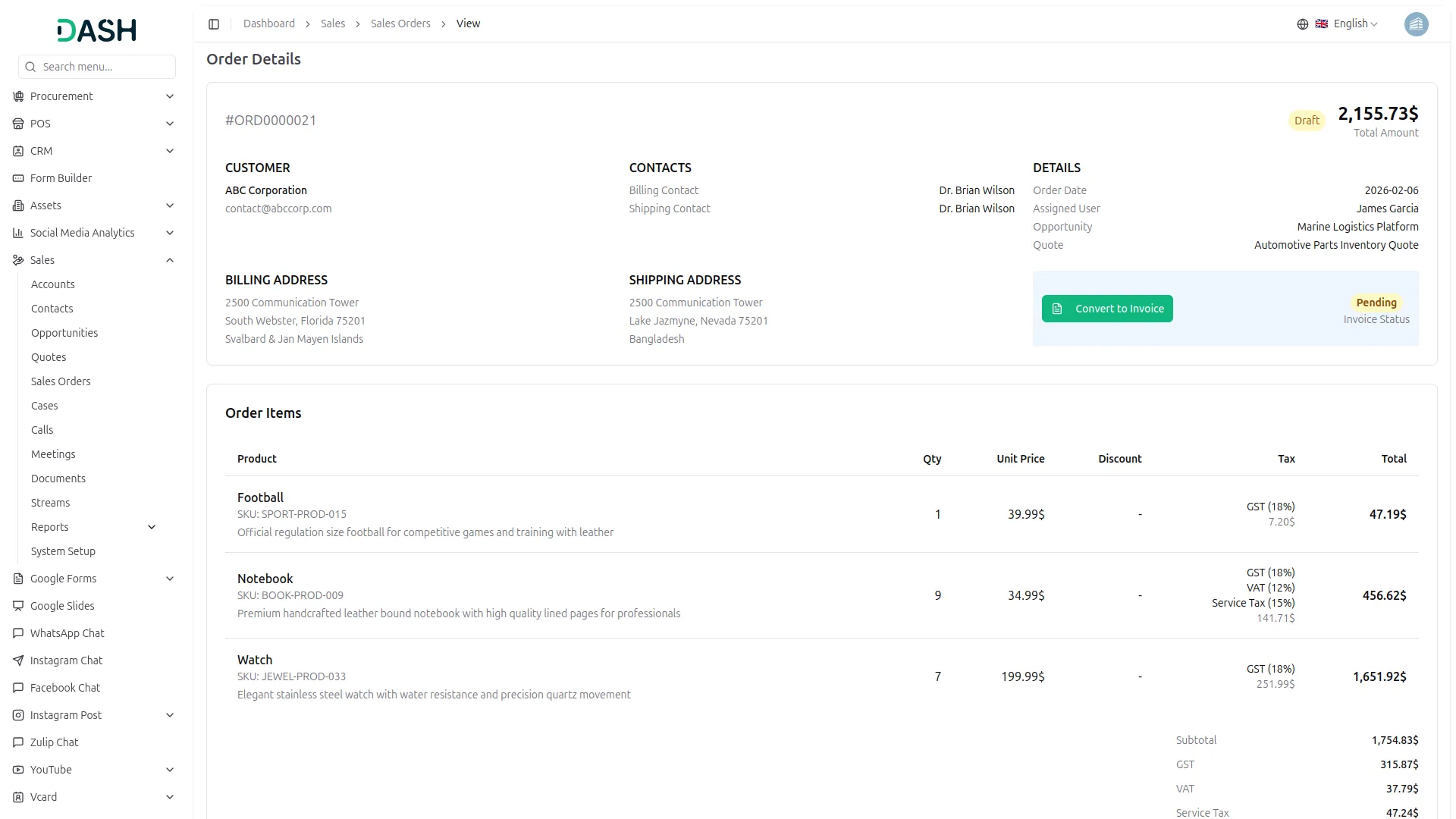Viewport: 1456px width, 819px height.
Task: Open the Opportunities page link
Action: pyautogui.click(x=64, y=333)
